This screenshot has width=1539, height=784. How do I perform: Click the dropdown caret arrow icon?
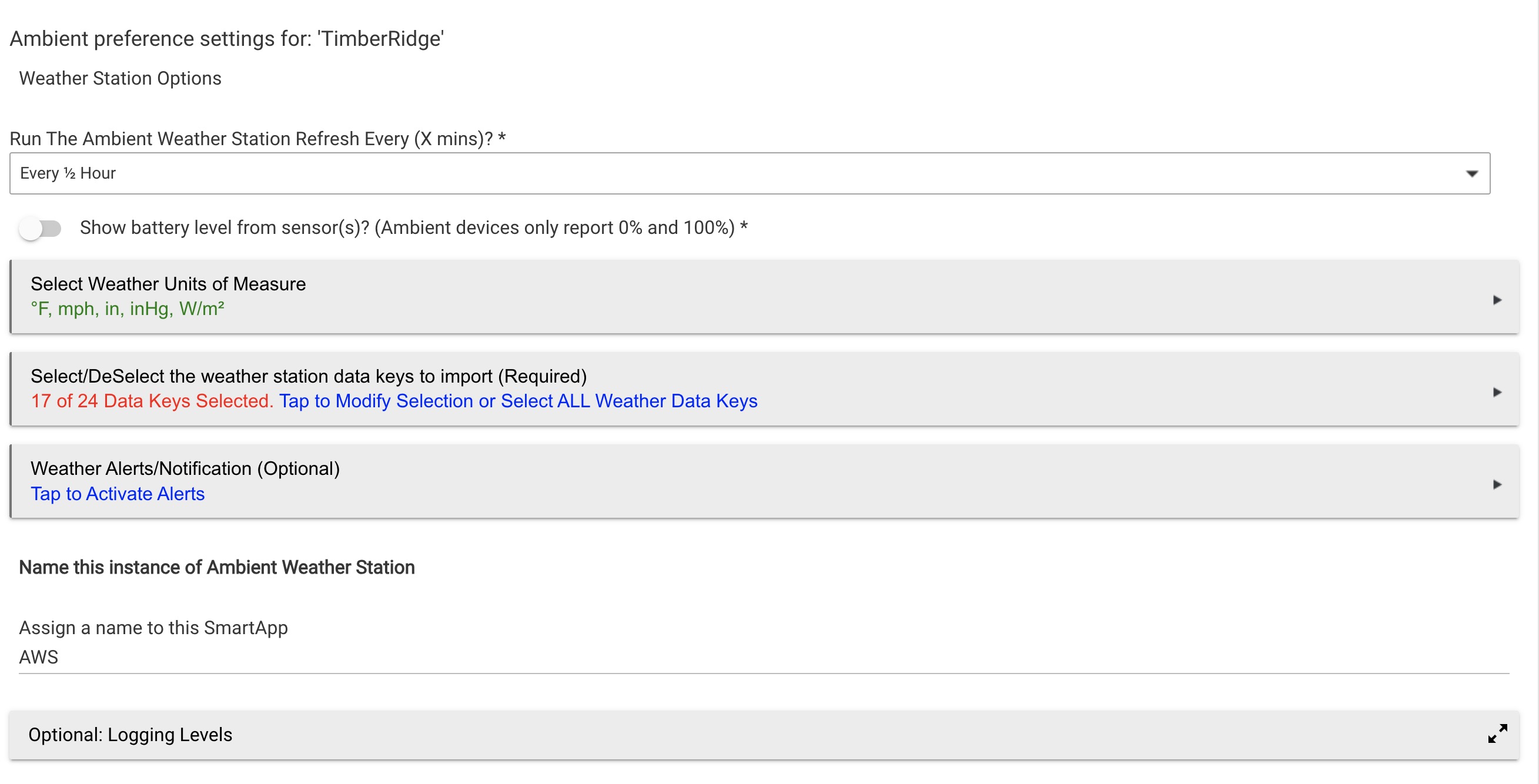click(1471, 174)
